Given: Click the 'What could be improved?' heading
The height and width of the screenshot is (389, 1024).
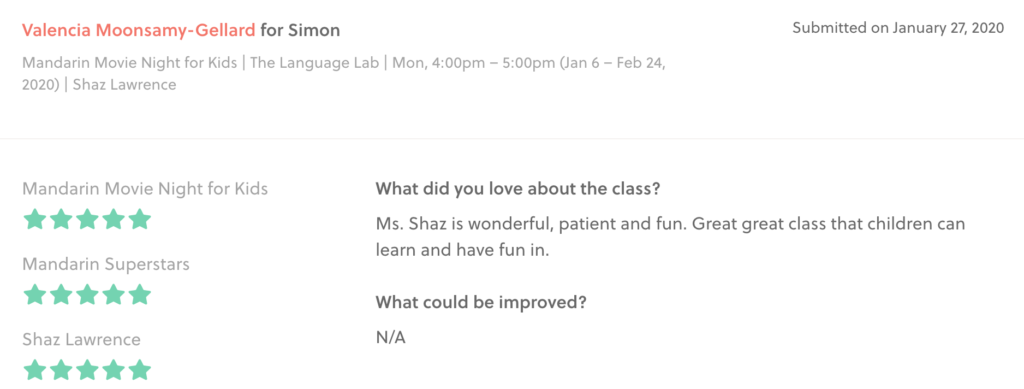Looking at the screenshot, I should tap(481, 303).
